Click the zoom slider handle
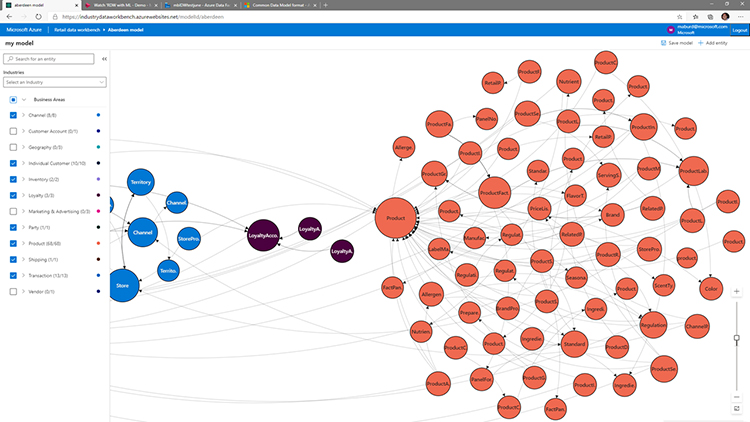This screenshot has width=750, height=422. (x=737, y=338)
